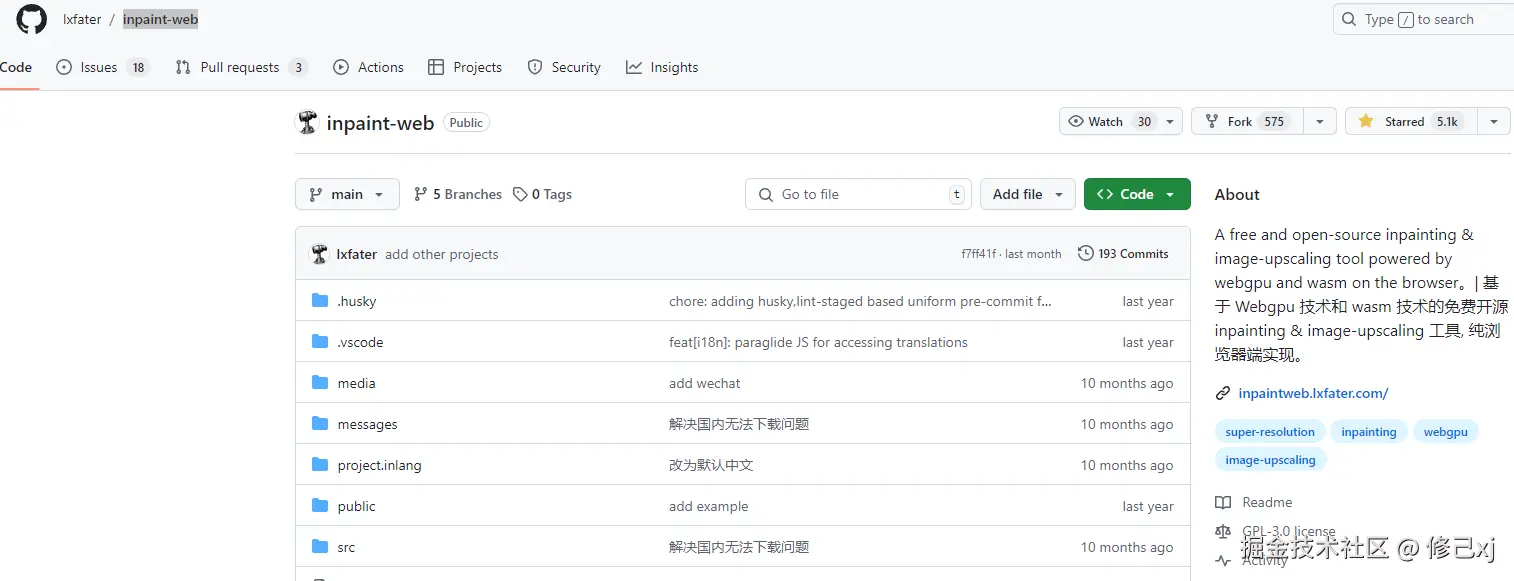This screenshot has height=581, width=1514.
Task: Open the messages folder
Action: [367, 424]
